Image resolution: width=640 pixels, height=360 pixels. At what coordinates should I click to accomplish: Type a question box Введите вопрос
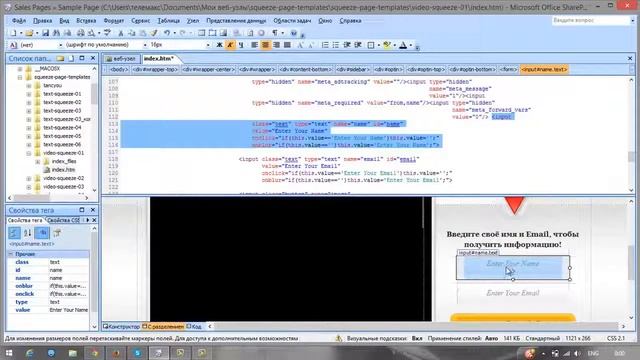click(x=591, y=20)
